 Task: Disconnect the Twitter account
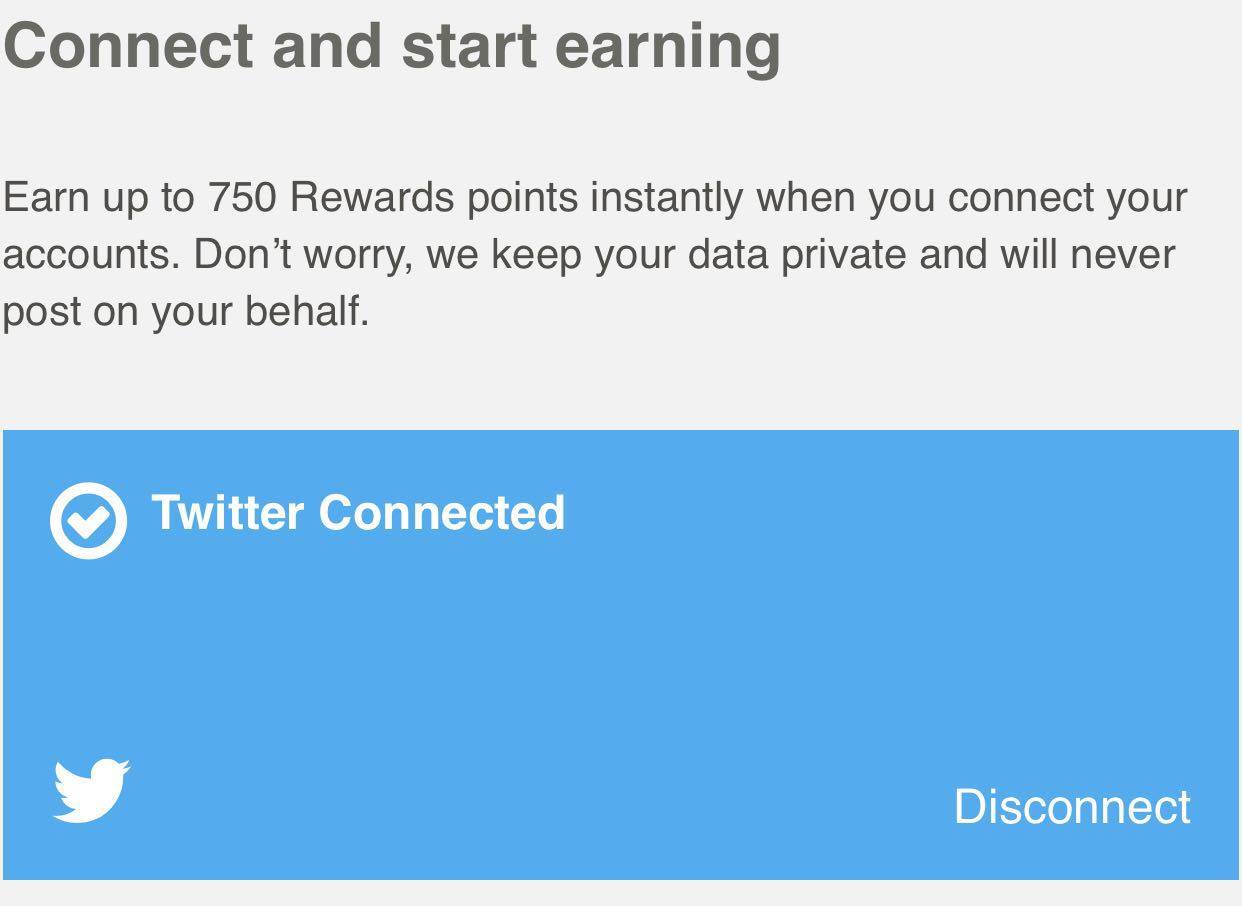pos(1072,806)
